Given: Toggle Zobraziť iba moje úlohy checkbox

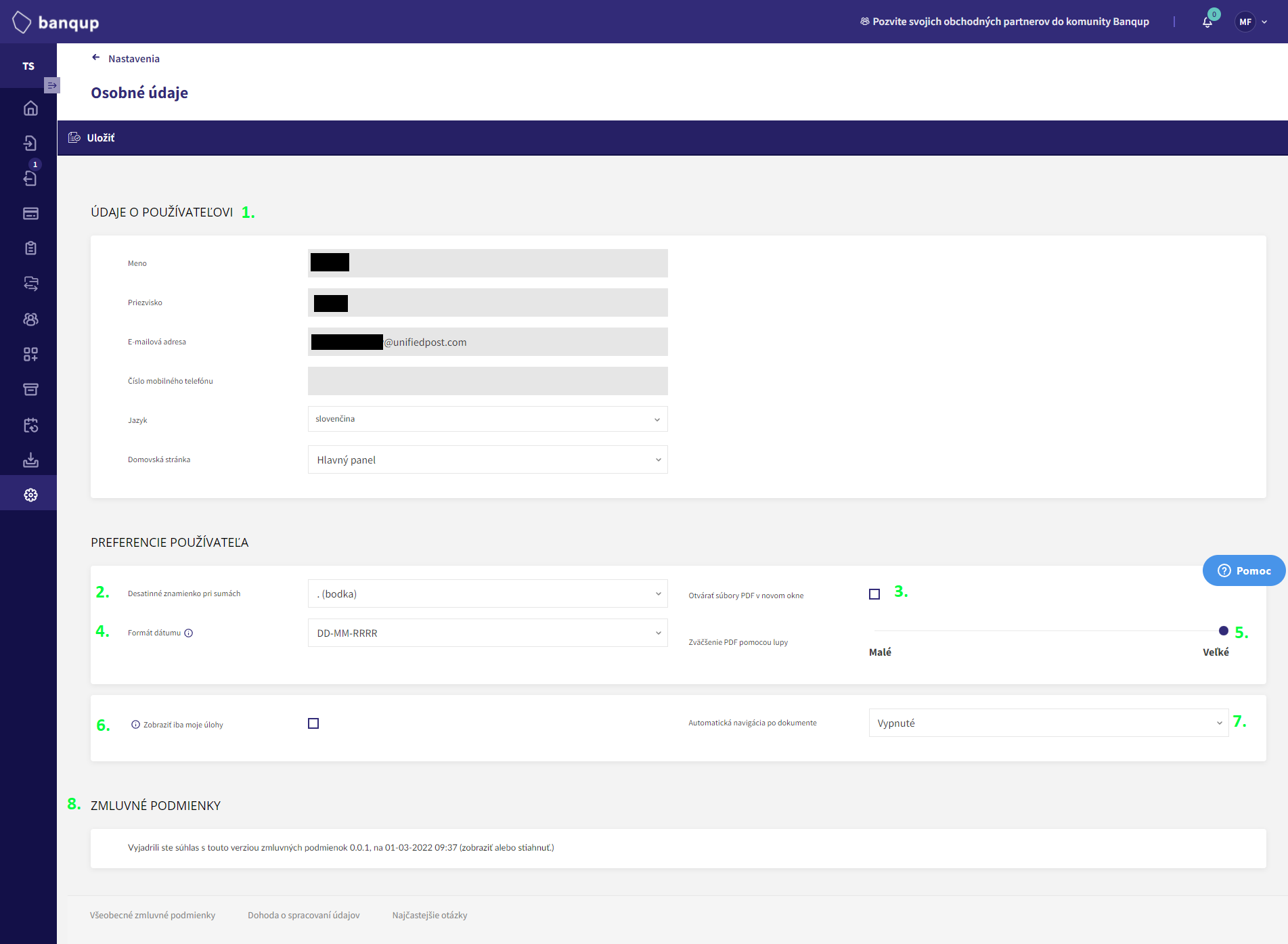Looking at the screenshot, I should [313, 723].
